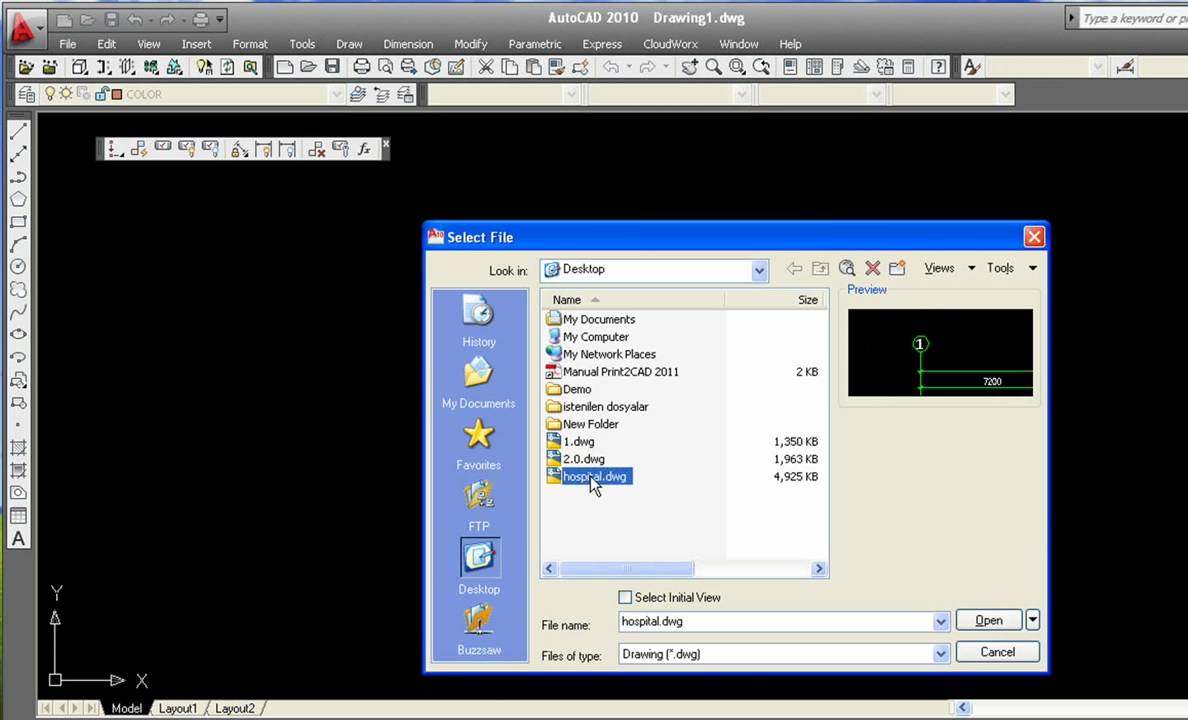Open the Layer Properties Manager icon
Viewport: 1188px width, 720px height.
point(26,94)
